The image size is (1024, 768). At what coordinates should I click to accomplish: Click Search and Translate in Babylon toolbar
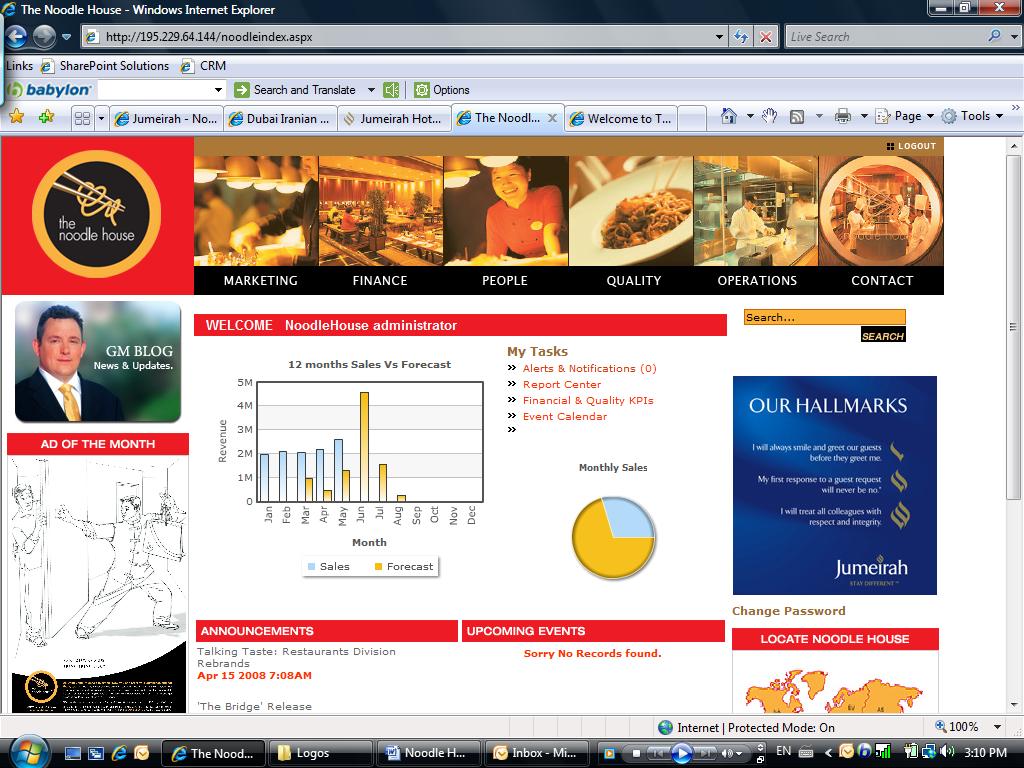click(x=296, y=90)
